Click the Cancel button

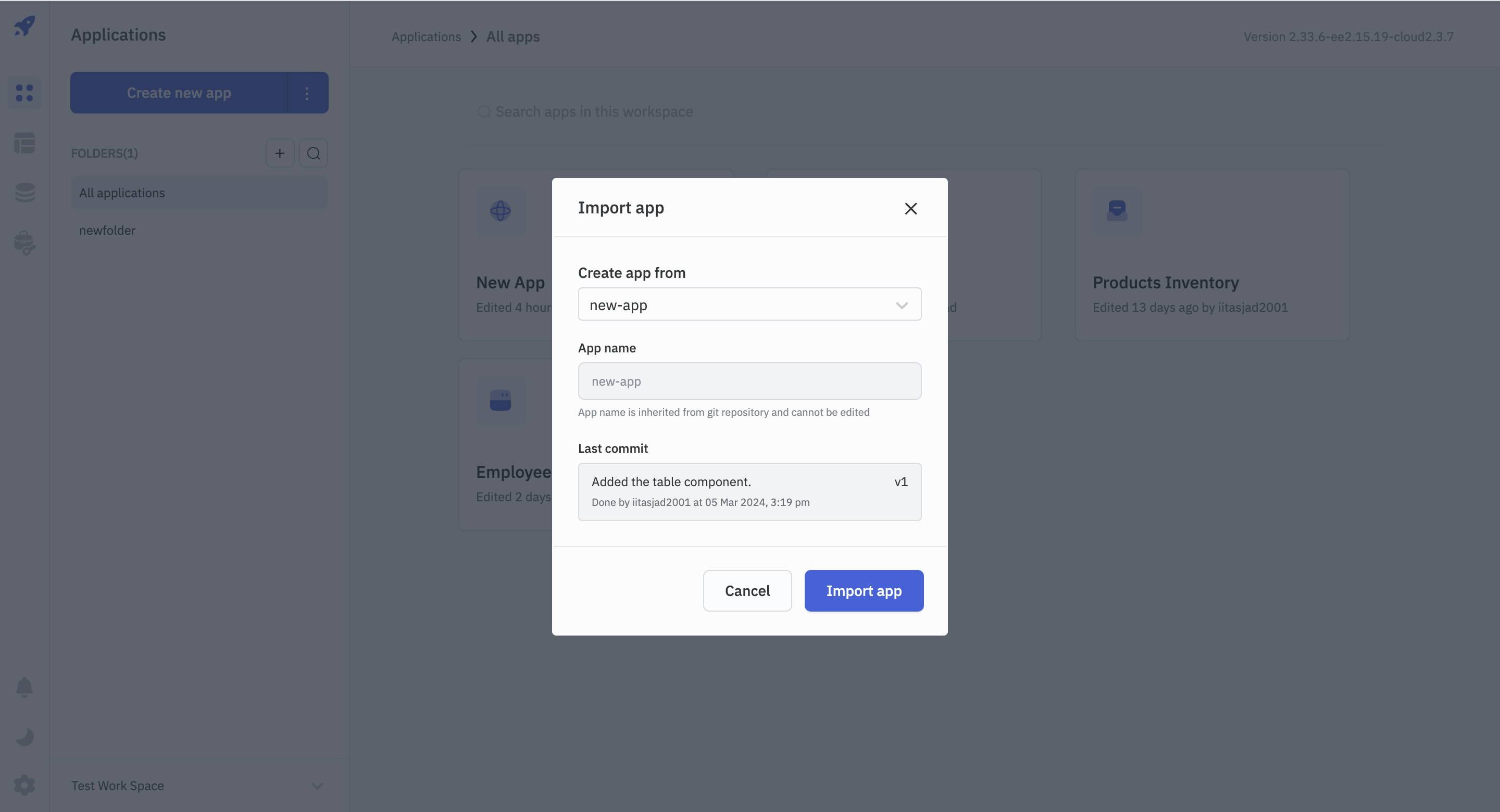(x=747, y=591)
